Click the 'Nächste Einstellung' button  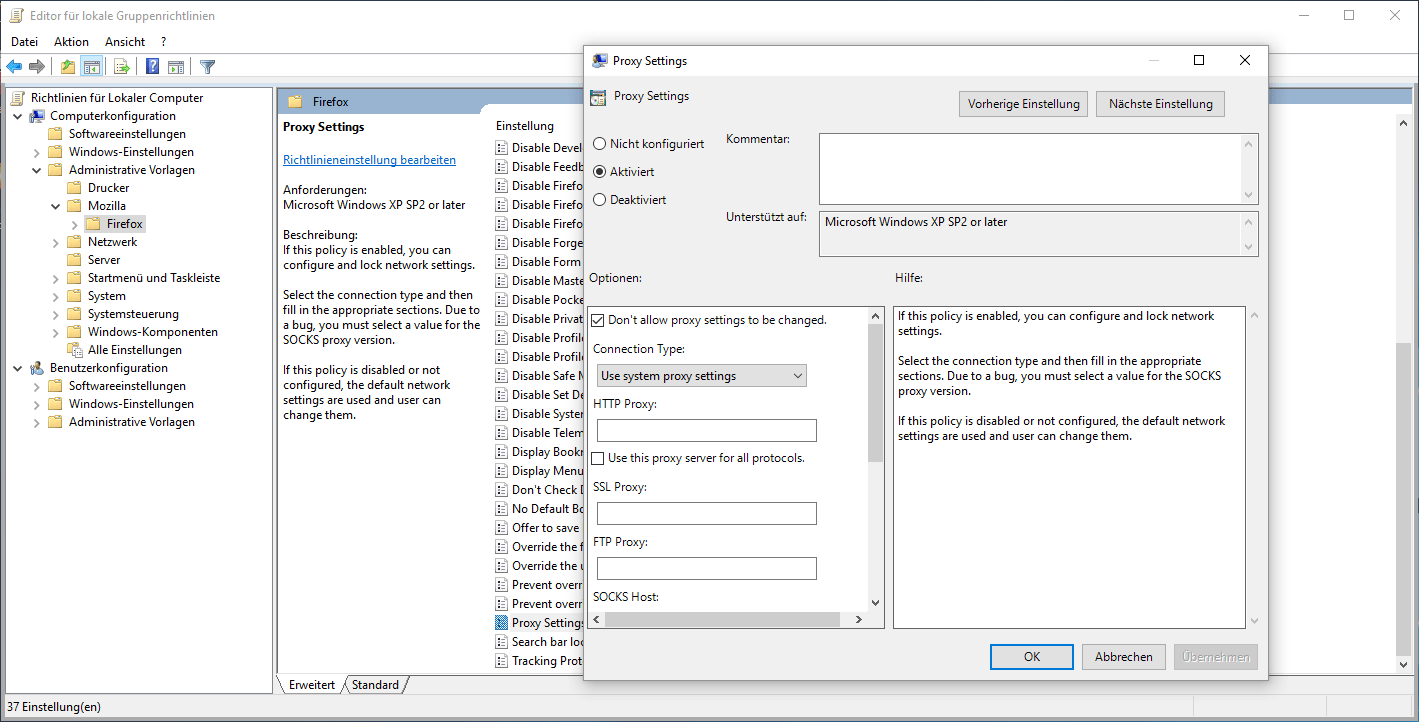(1160, 104)
